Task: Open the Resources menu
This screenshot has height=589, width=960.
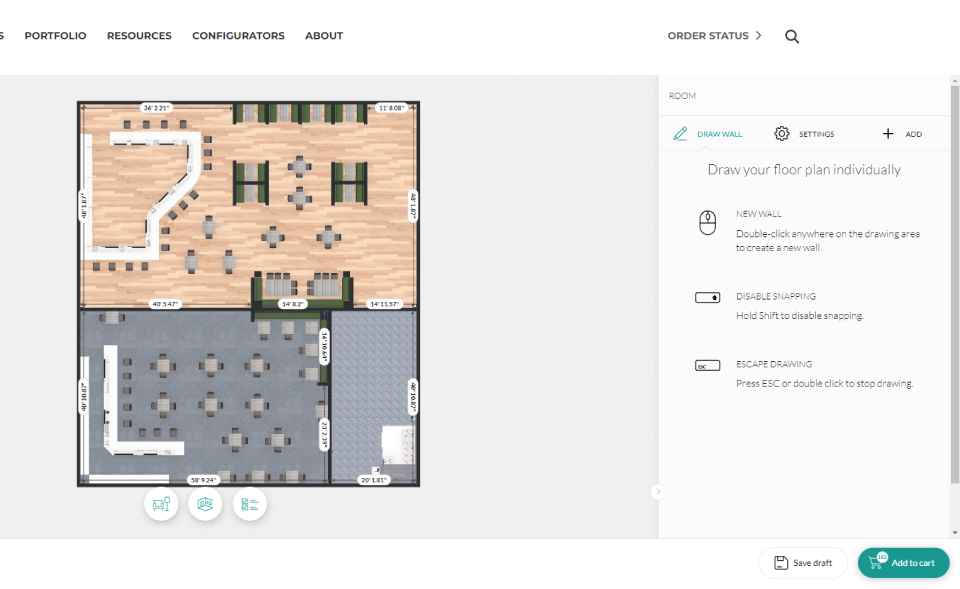Action: coord(139,36)
